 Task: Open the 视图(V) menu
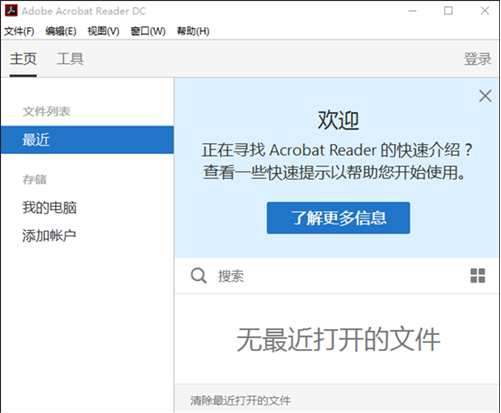(103, 31)
